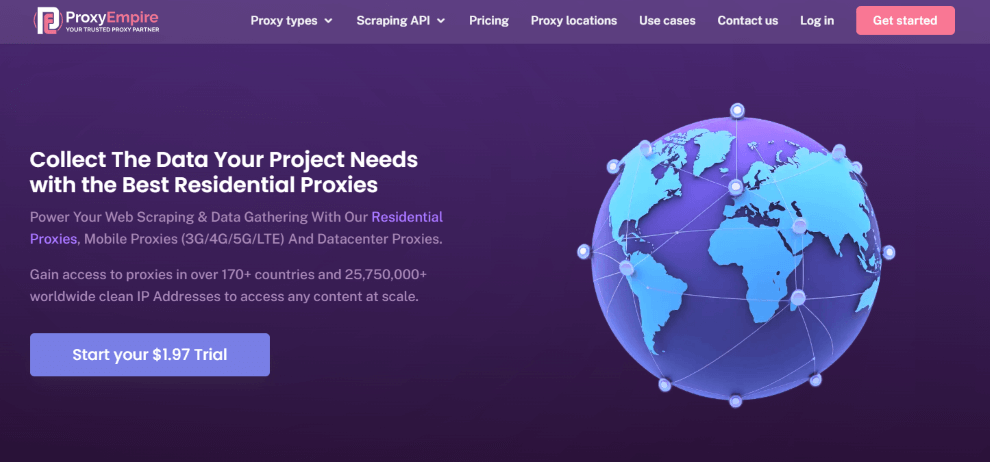This screenshot has height=462, width=990.
Task: Click the Log in link
Action: (x=817, y=21)
